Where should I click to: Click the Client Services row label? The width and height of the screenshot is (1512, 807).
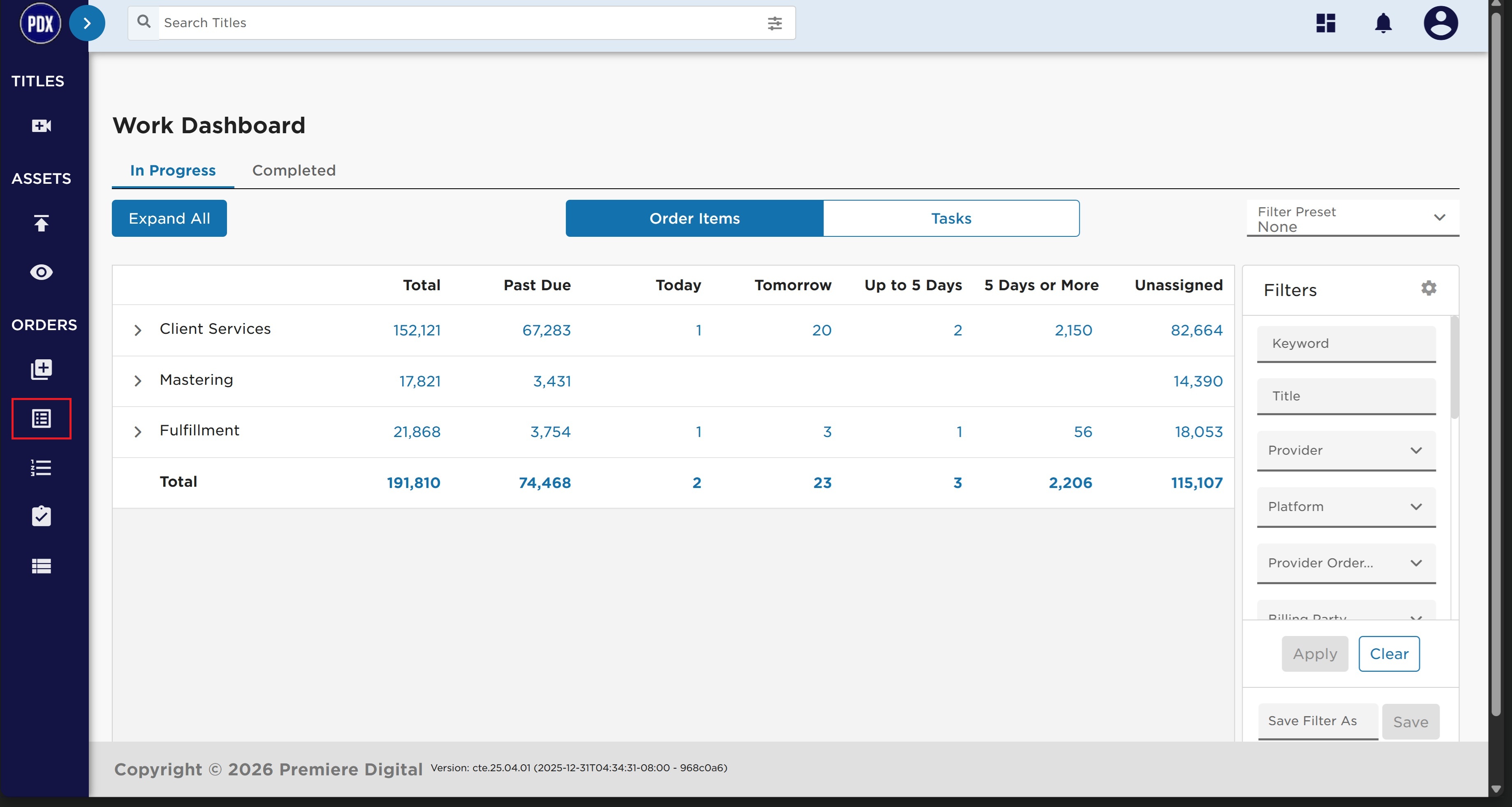point(215,328)
